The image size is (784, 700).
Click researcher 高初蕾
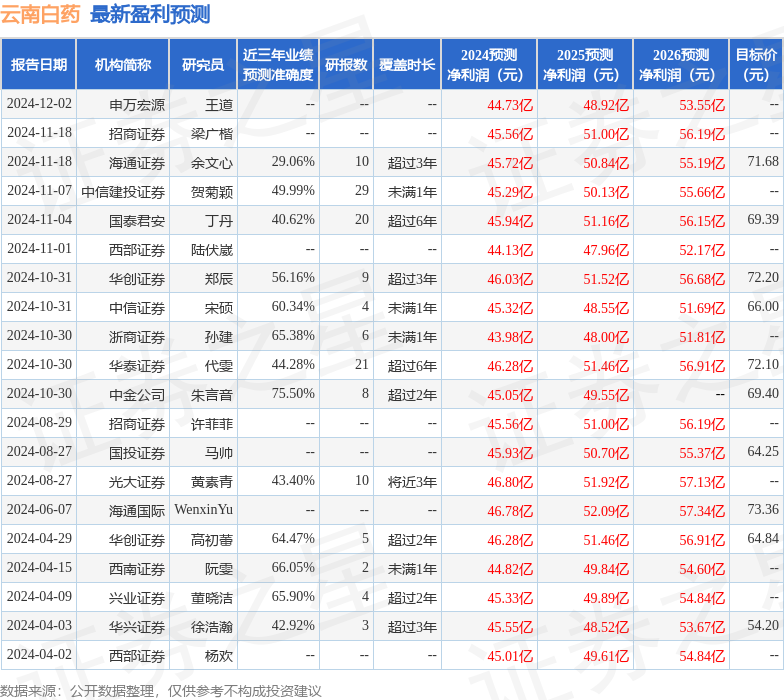(212, 540)
